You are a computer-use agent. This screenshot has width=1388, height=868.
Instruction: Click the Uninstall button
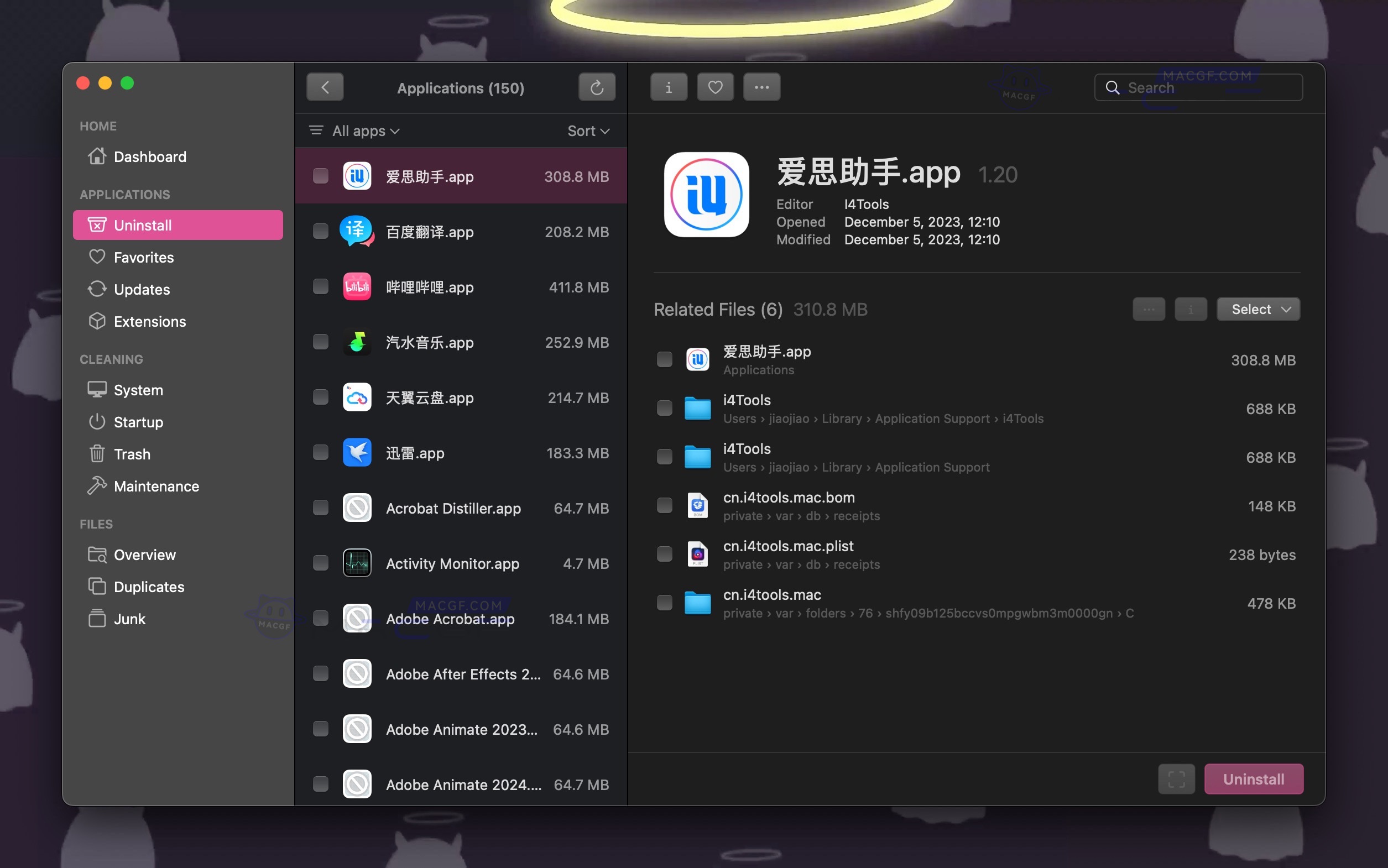pos(1253,778)
